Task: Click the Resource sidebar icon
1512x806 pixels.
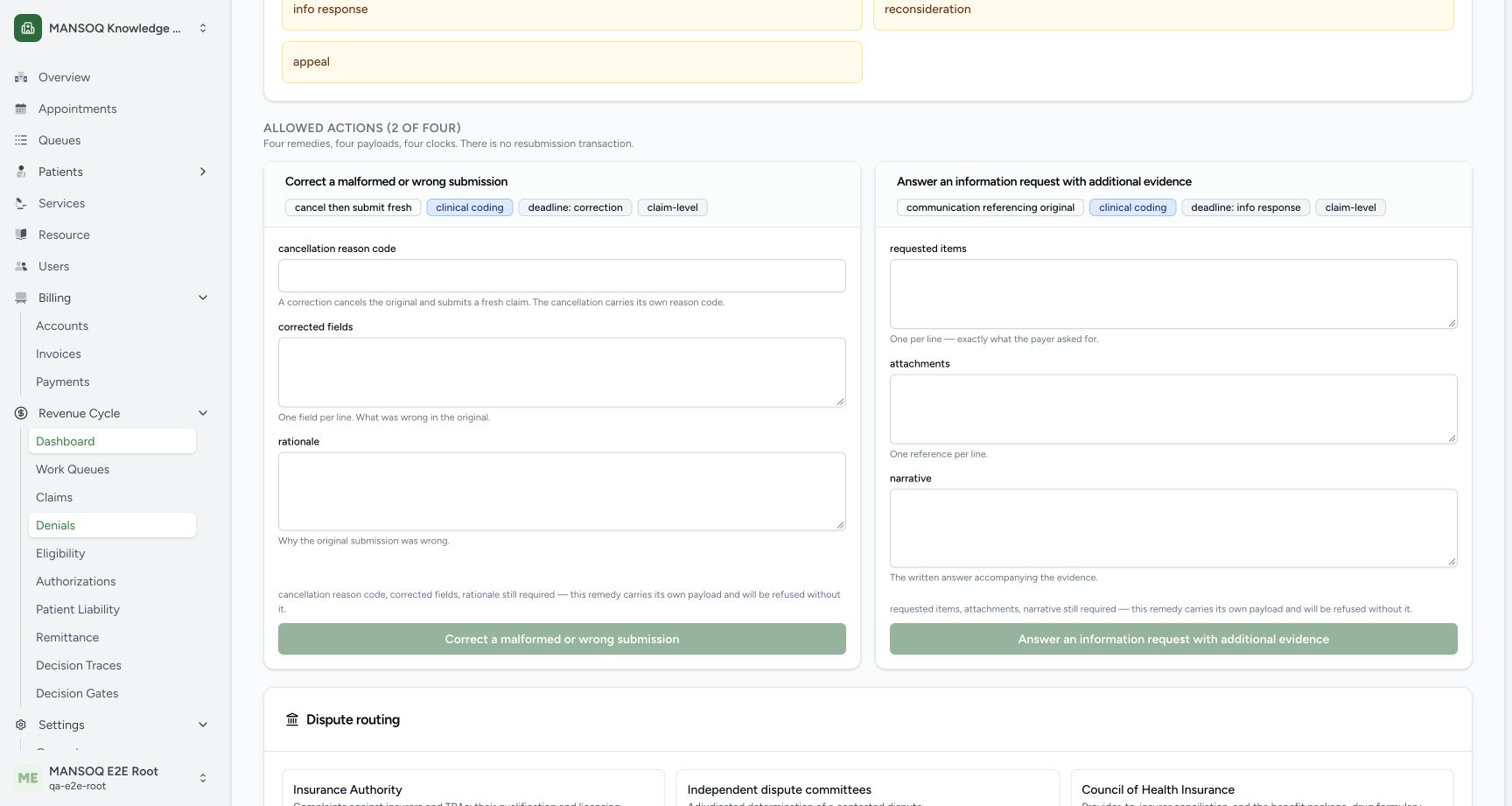Action: pyautogui.click(x=21, y=235)
